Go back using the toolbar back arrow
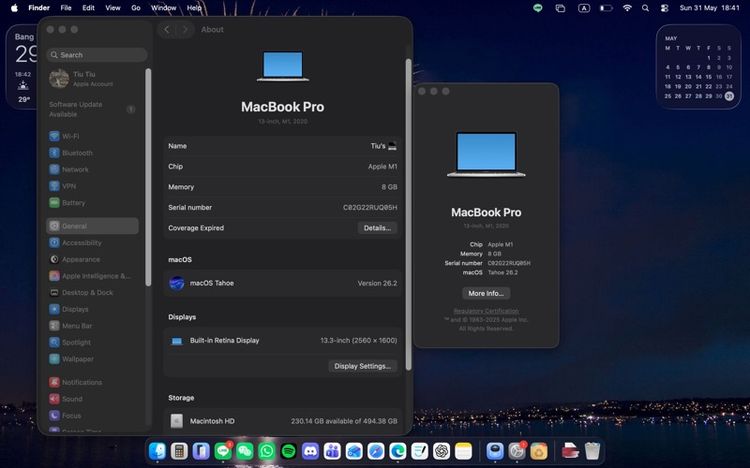This screenshot has height=468, width=750. [166, 30]
